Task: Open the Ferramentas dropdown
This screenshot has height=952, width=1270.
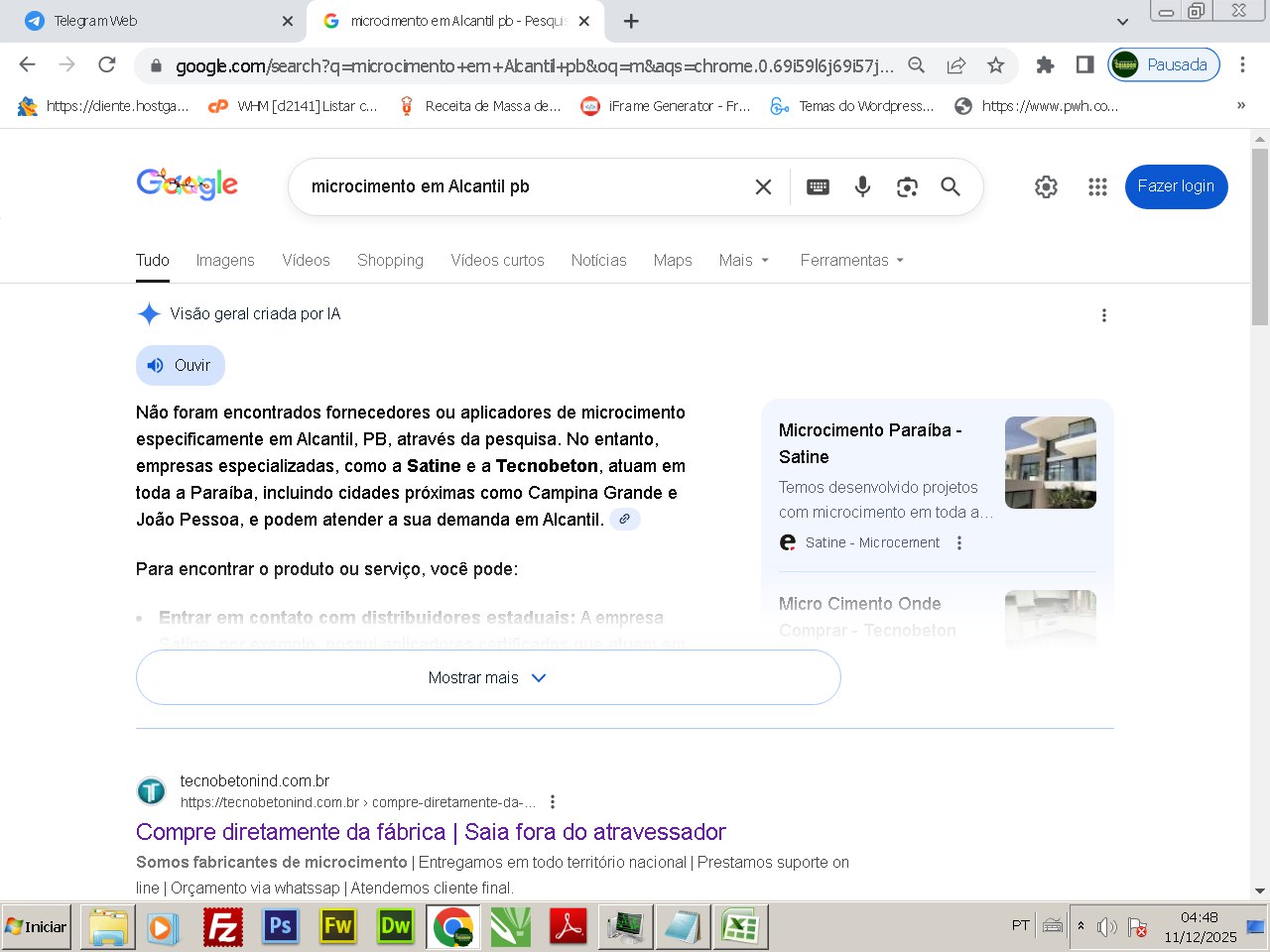Action: tap(851, 260)
